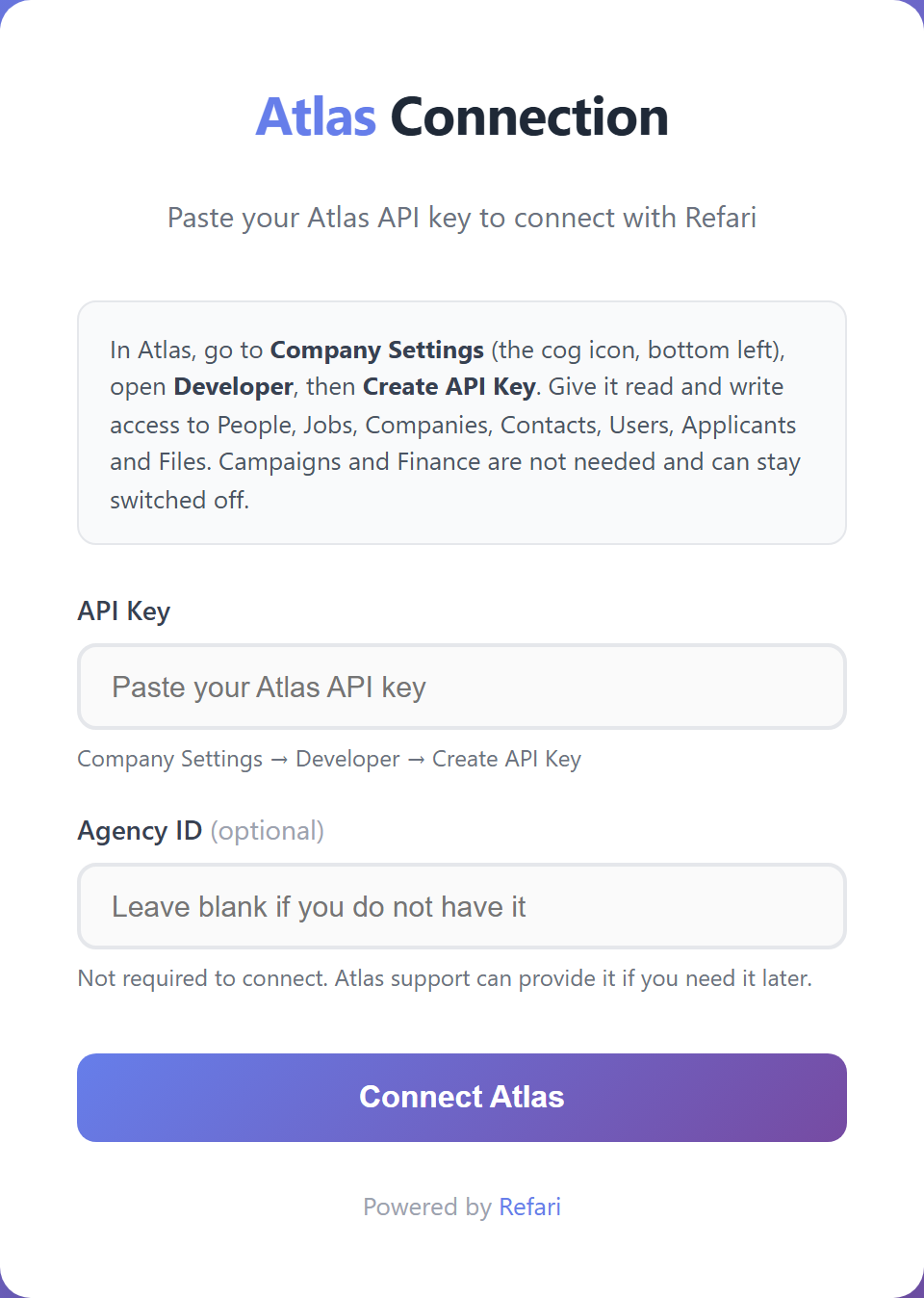Click the gray (optional) text
The image size is (924, 1298).
(268, 831)
